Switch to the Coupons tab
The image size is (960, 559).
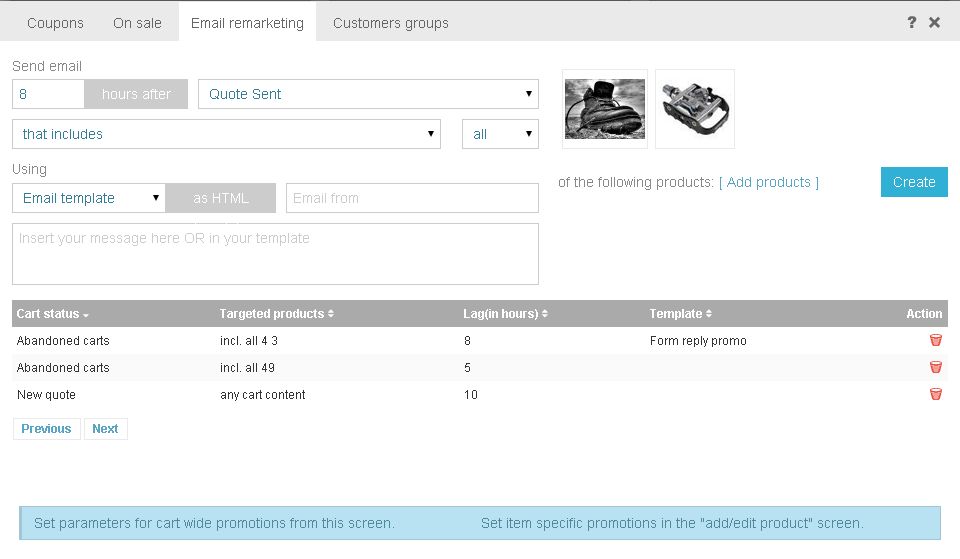[55, 22]
